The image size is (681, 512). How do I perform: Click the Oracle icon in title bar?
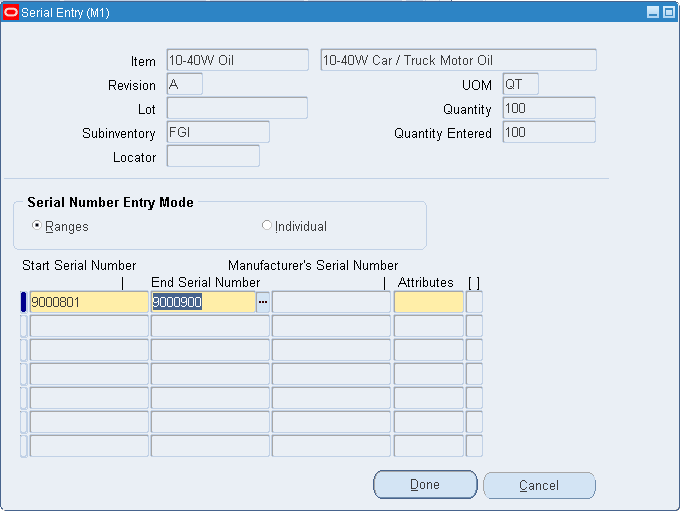point(10,12)
